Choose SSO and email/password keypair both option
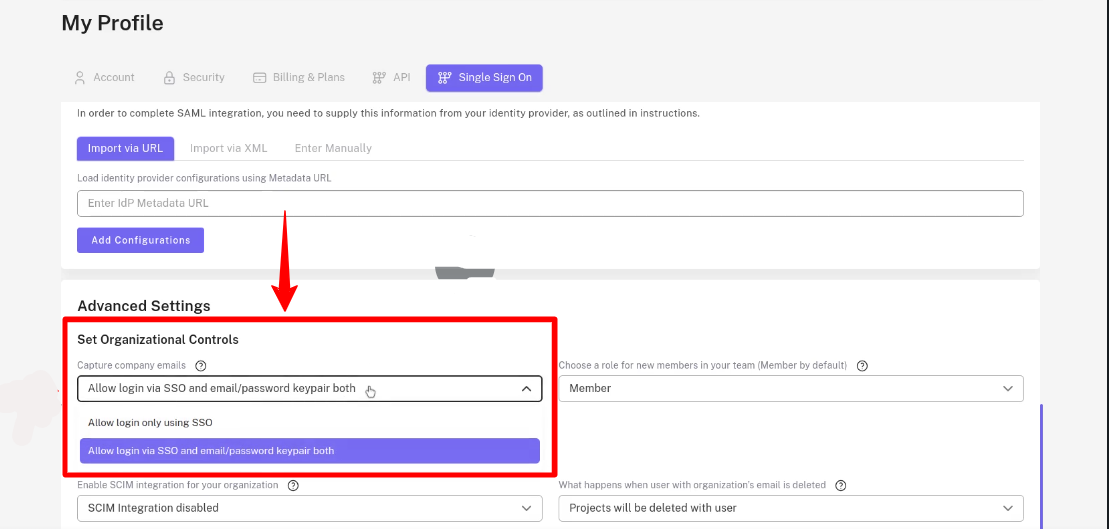This screenshot has width=1109, height=529. [x=310, y=450]
